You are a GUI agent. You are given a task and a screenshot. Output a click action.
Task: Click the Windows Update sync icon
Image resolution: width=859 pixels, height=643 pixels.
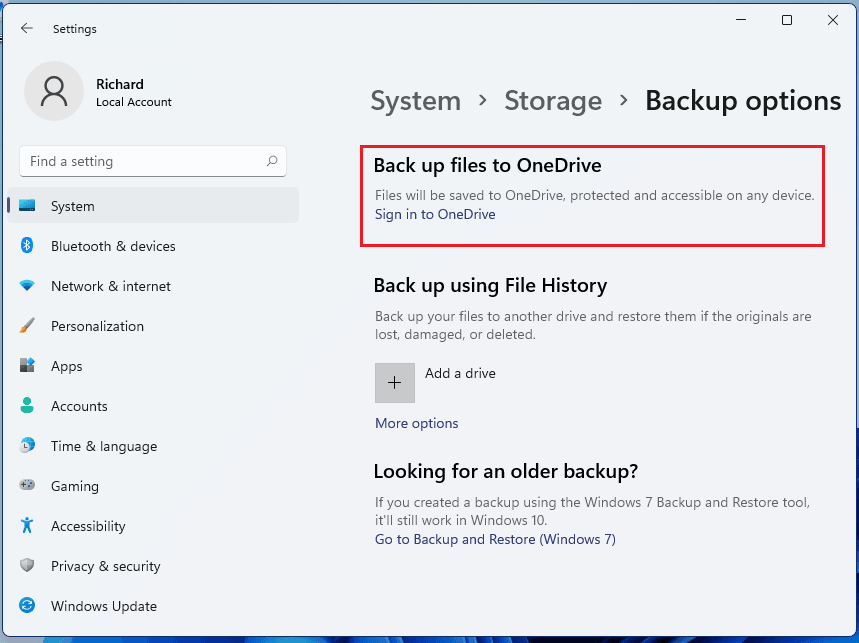[28, 606]
